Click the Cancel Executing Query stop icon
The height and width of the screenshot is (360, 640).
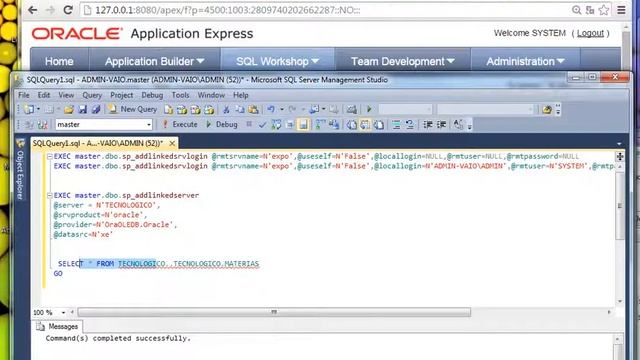click(x=249, y=124)
